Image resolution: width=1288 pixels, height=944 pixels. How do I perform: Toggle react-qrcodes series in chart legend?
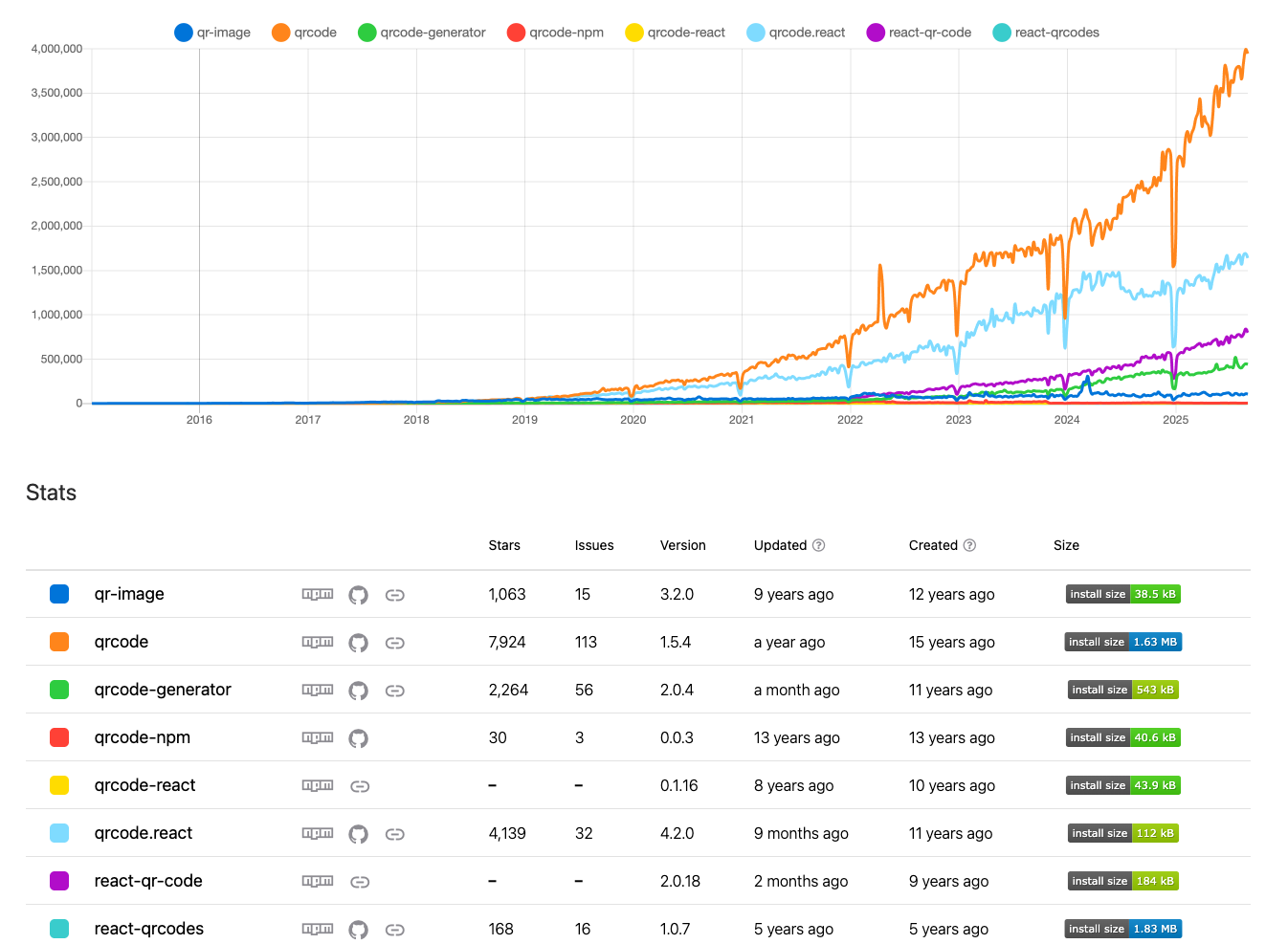point(1046,33)
